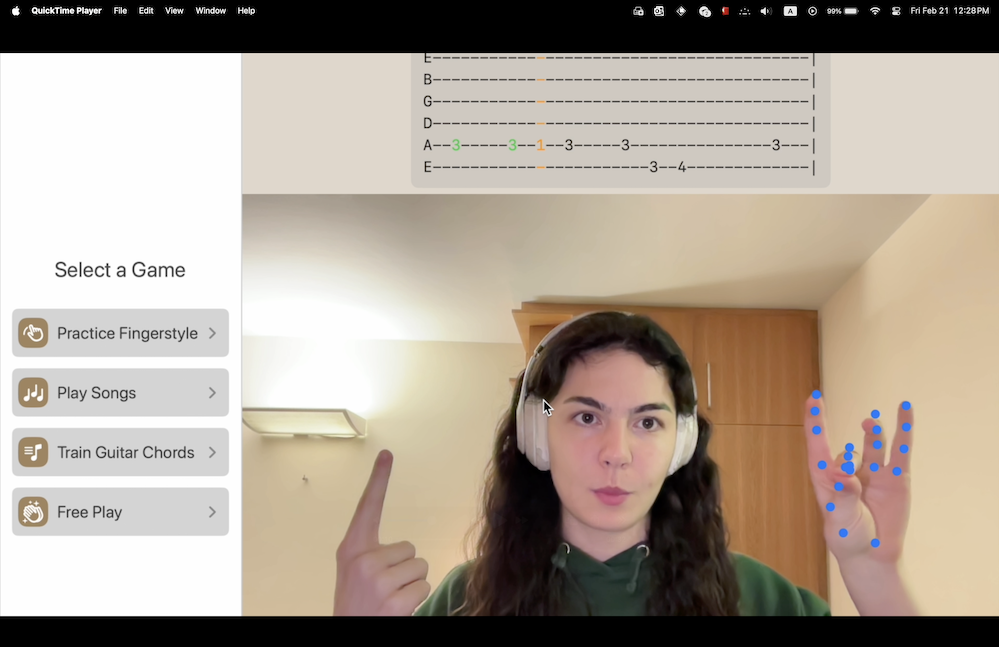Open the Window menu
The width and height of the screenshot is (999, 647).
(x=210, y=11)
